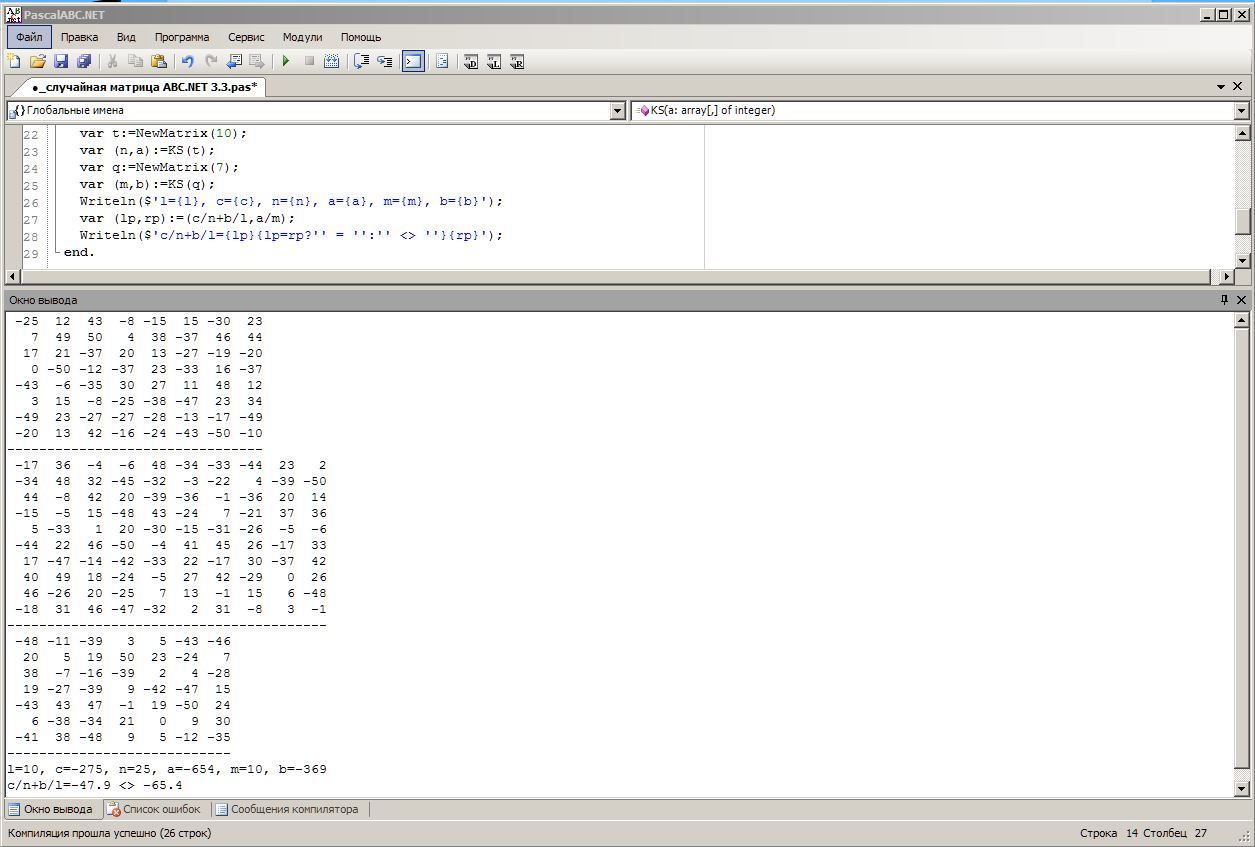The height and width of the screenshot is (847, 1255).
Task: Open the Сервис menu
Action: (246, 37)
